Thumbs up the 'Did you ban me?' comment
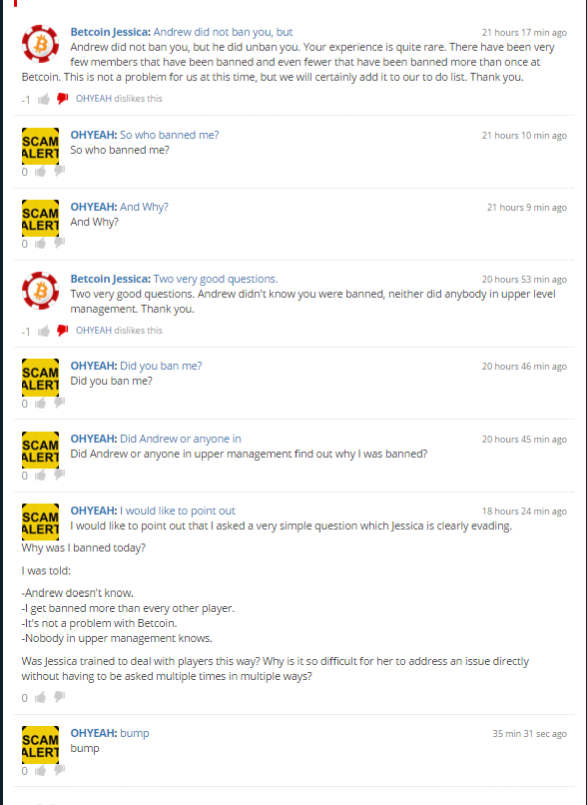The width and height of the screenshot is (587, 805). point(41,404)
